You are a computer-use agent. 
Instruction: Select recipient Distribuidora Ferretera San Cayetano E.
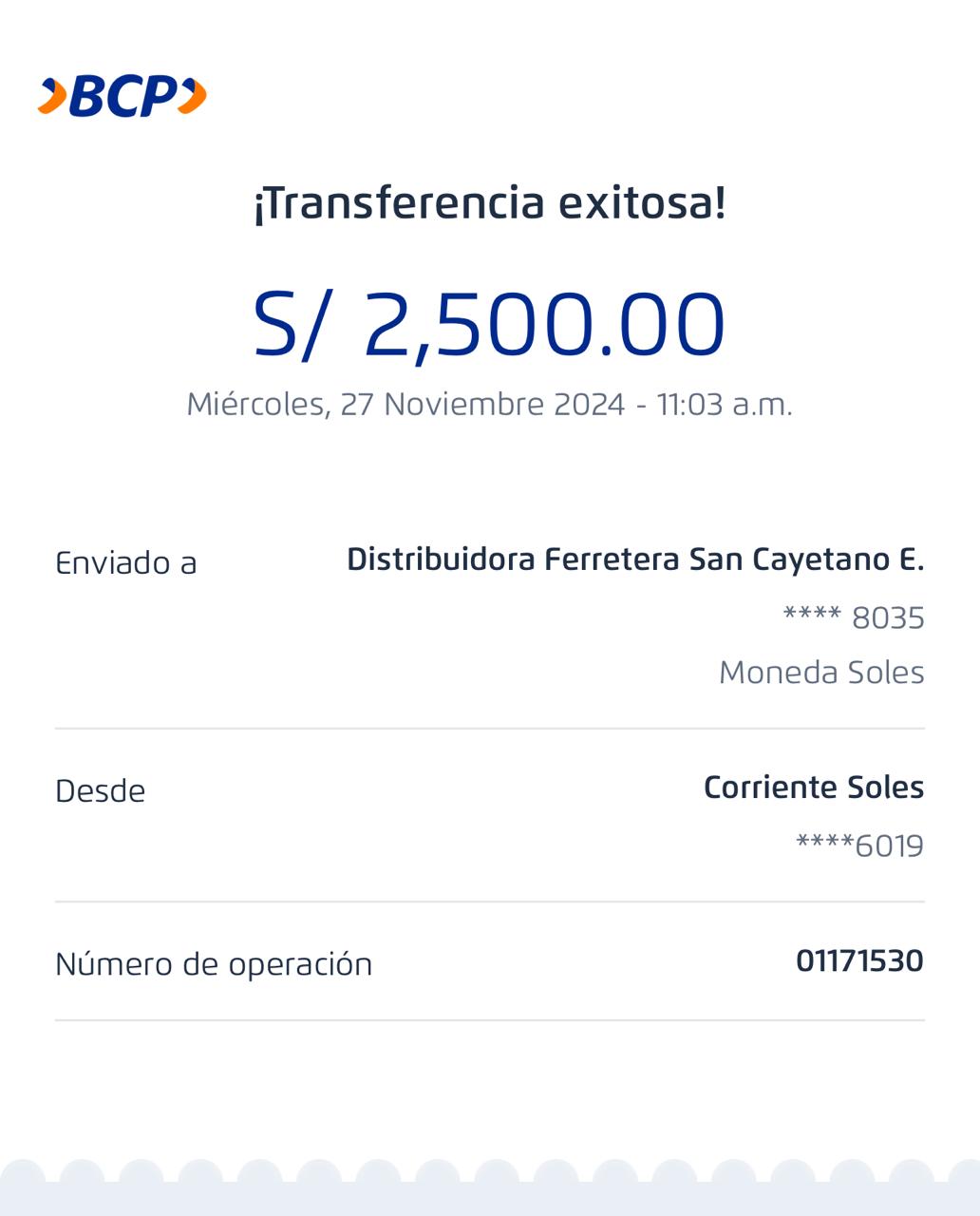click(634, 560)
